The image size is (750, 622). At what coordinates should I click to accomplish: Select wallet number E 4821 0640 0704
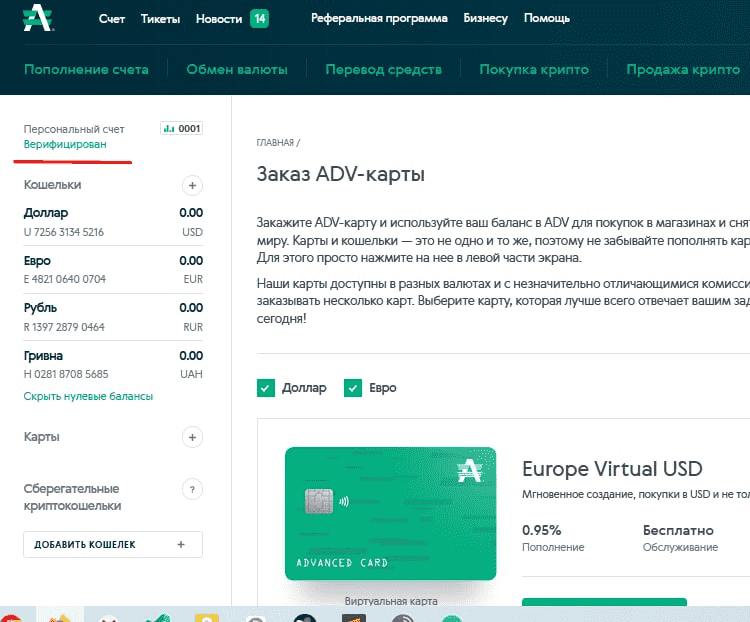click(x=65, y=279)
